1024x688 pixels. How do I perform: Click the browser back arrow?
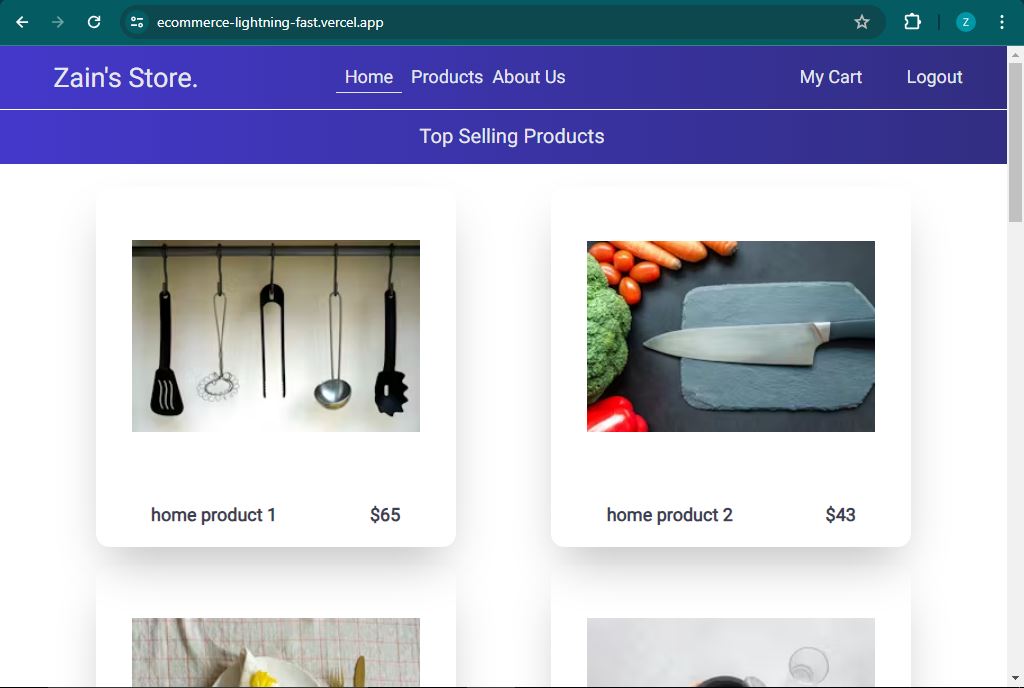(x=22, y=22)
